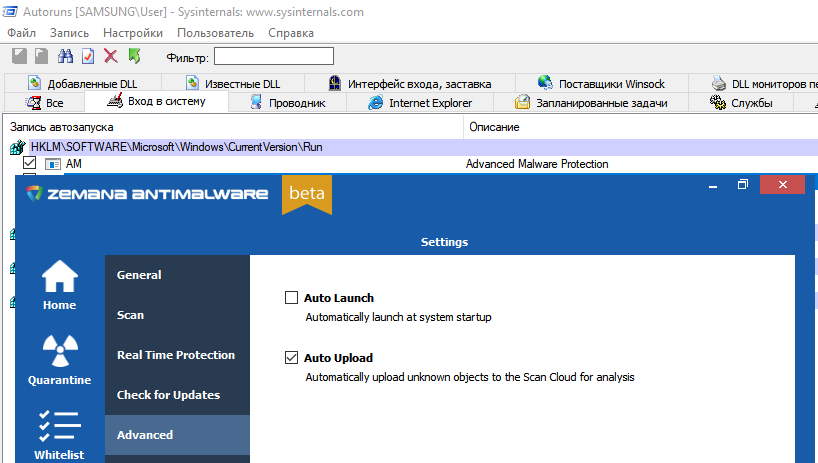818x463 pixels.
Task: Open Home section in Zemana sidebar
Action: (59, 285)
